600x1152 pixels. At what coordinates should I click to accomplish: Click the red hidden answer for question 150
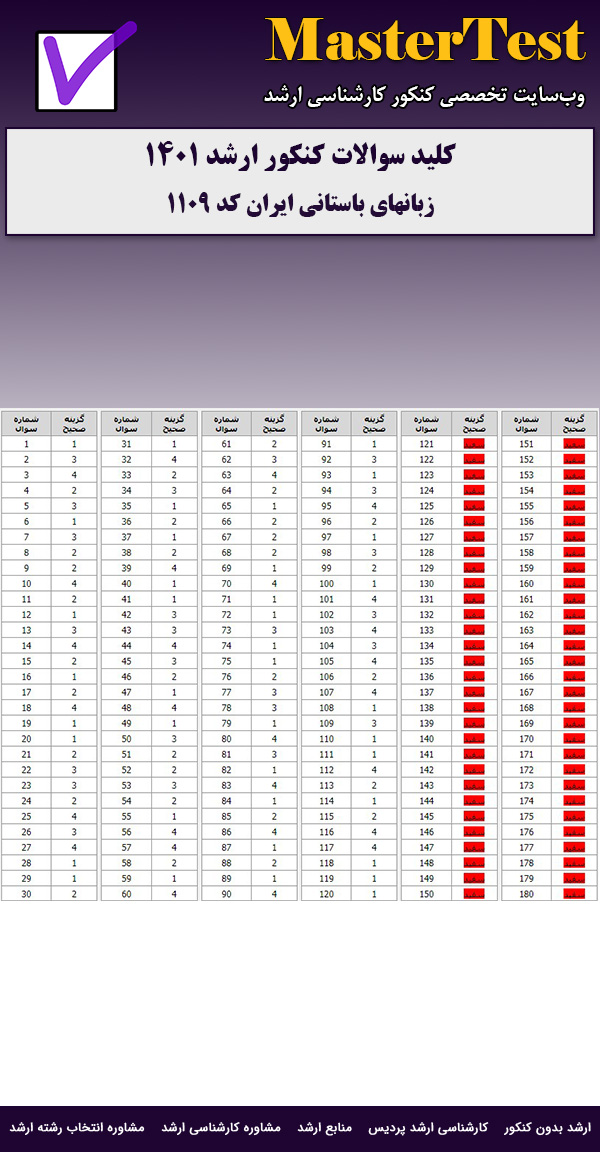pos(474,893)
